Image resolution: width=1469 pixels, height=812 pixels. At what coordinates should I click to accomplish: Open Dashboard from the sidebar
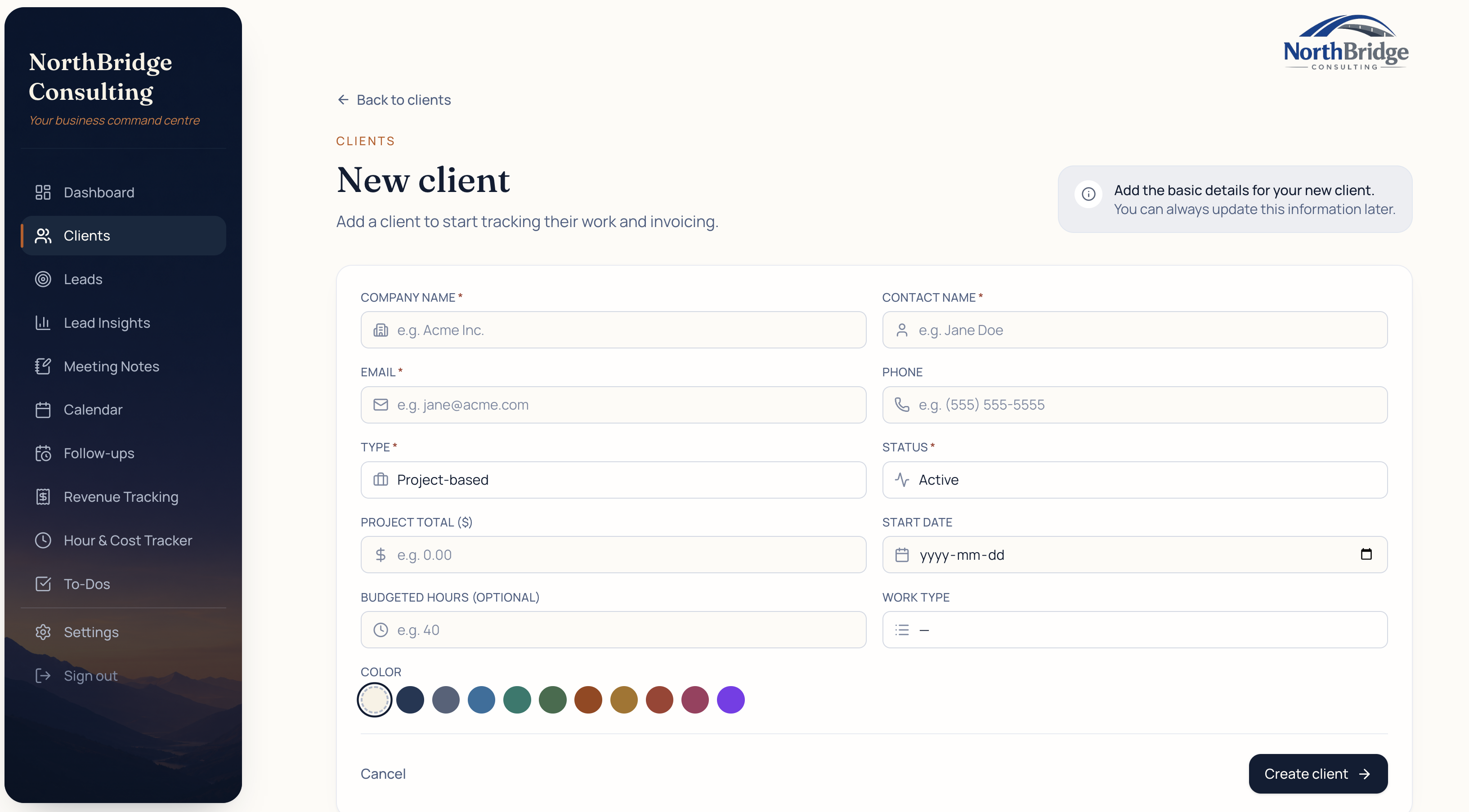click(x=123, y=193)
